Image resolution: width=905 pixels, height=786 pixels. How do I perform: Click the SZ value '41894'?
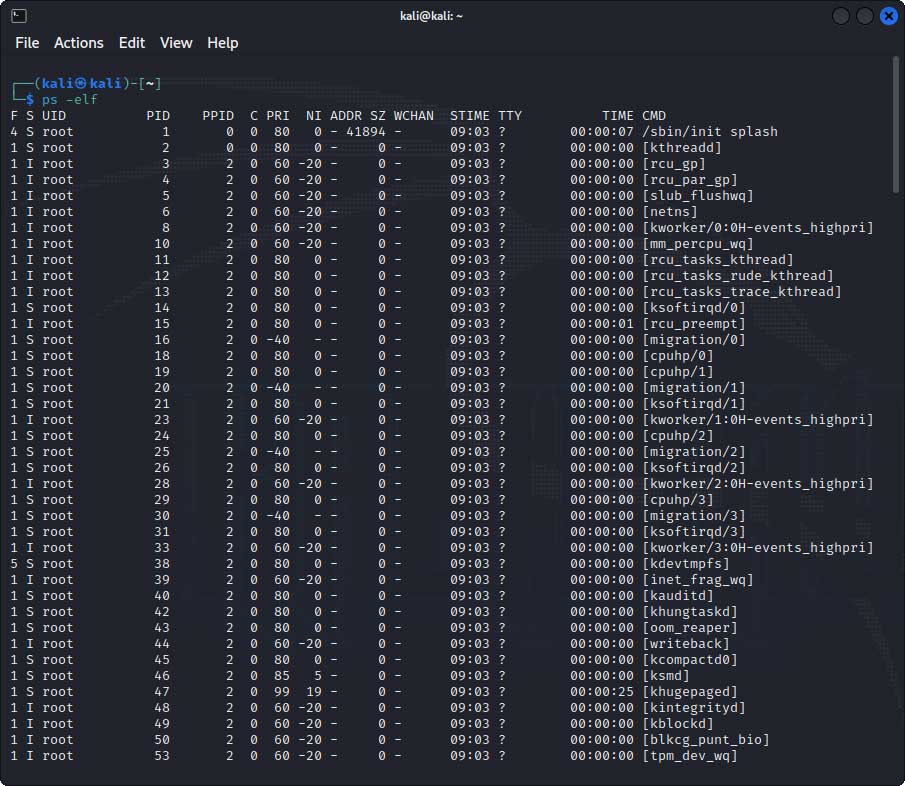(x=366, y=132)
